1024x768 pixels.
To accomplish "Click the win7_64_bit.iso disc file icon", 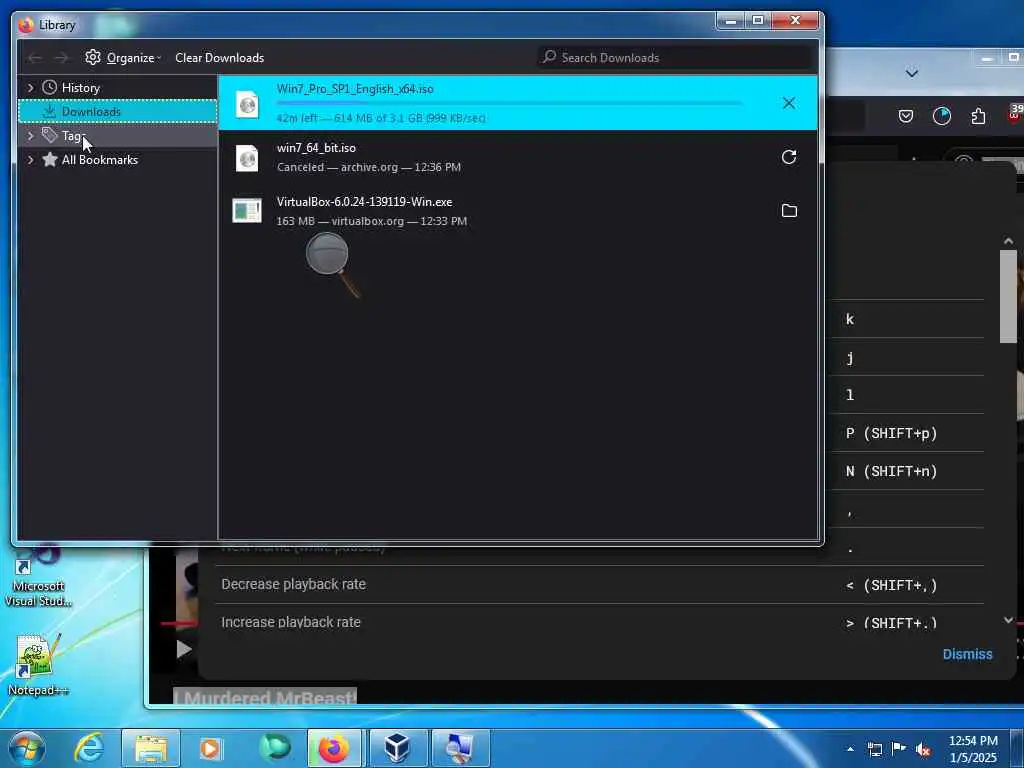I will coord(247,157).
